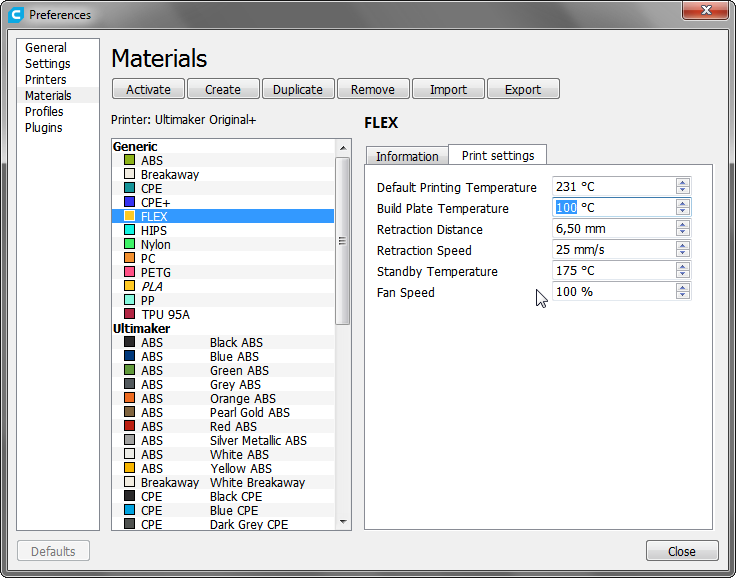
Task: Click the Export button
Action: (523, 89)
